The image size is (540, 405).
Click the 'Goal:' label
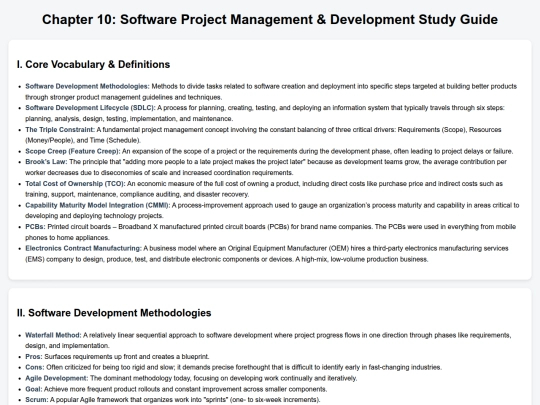click(x=34, y=389)
